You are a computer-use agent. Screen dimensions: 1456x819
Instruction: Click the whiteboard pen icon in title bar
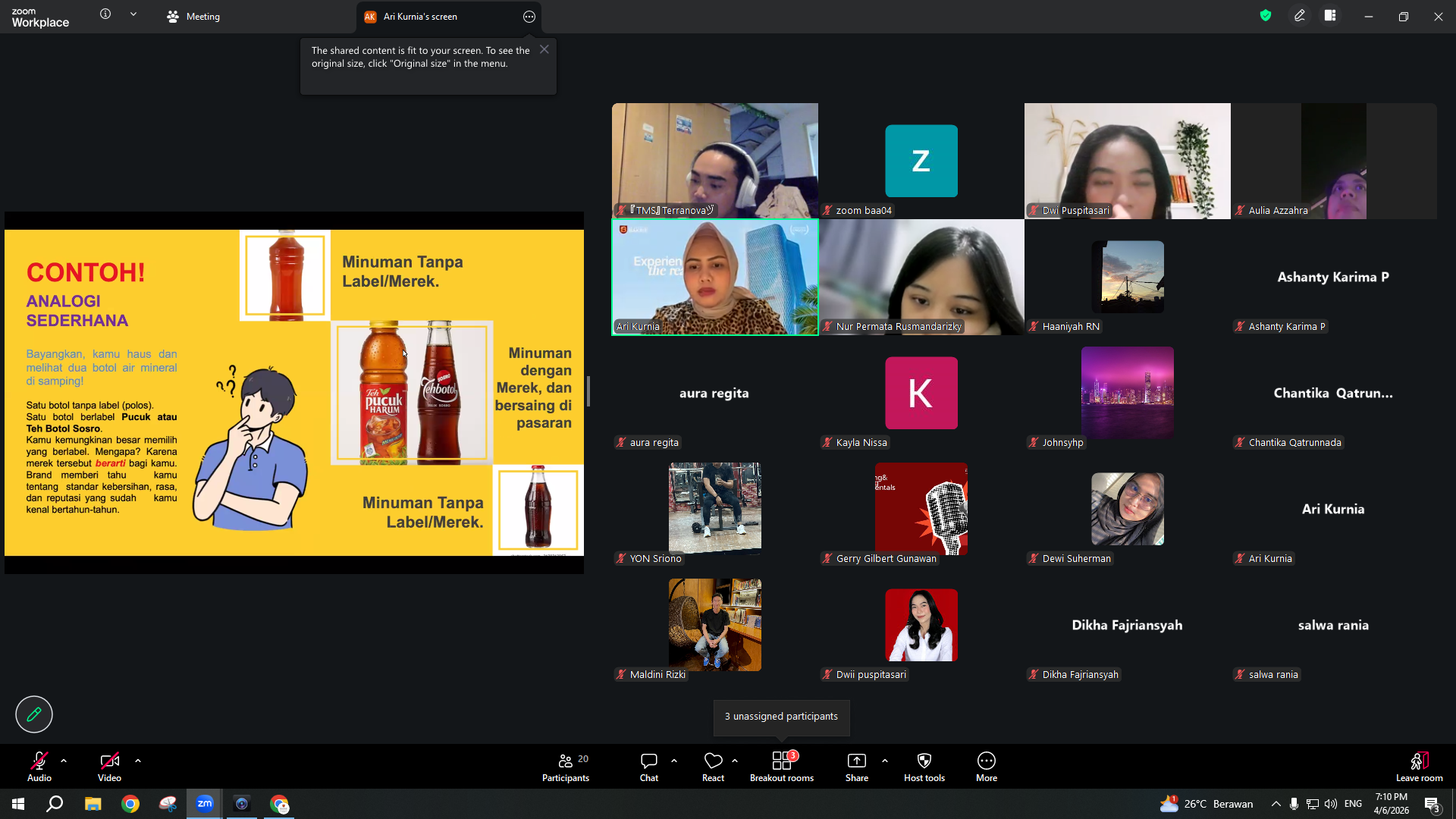(1300, 16)
